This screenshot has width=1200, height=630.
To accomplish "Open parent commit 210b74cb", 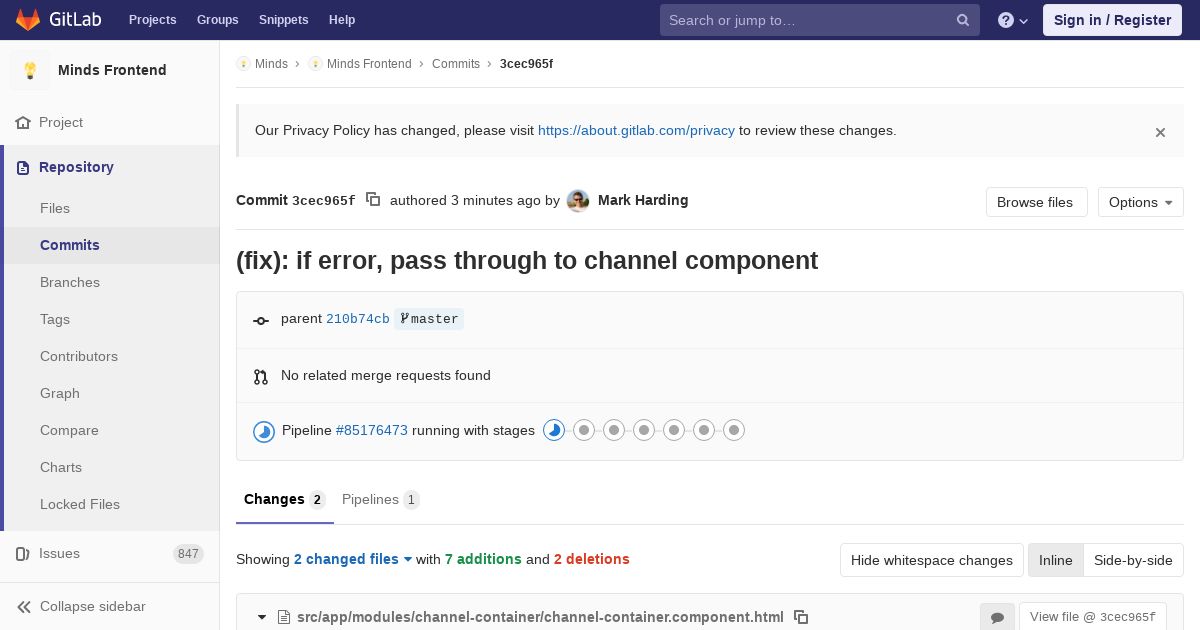I will pyautogui.click(x=358, y=319).
